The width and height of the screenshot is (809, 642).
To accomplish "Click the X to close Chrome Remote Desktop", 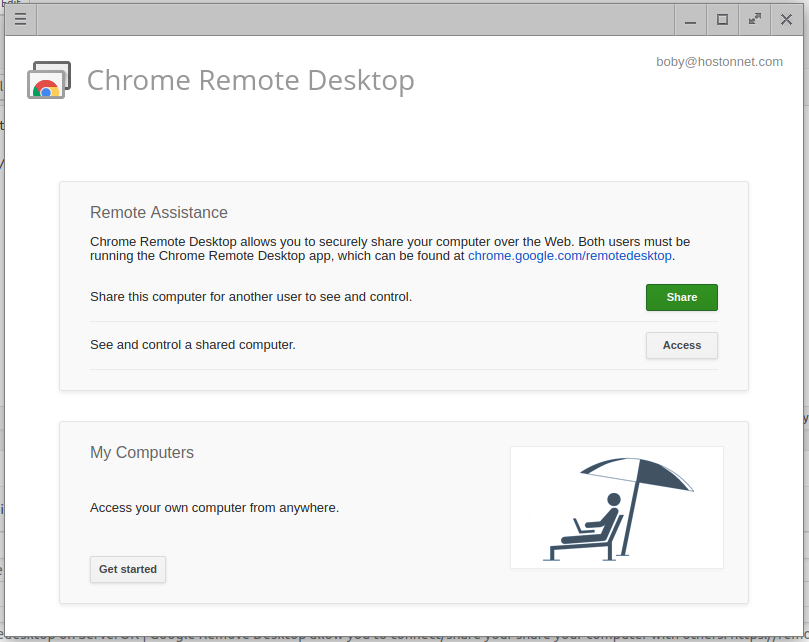I will [786, 19].
